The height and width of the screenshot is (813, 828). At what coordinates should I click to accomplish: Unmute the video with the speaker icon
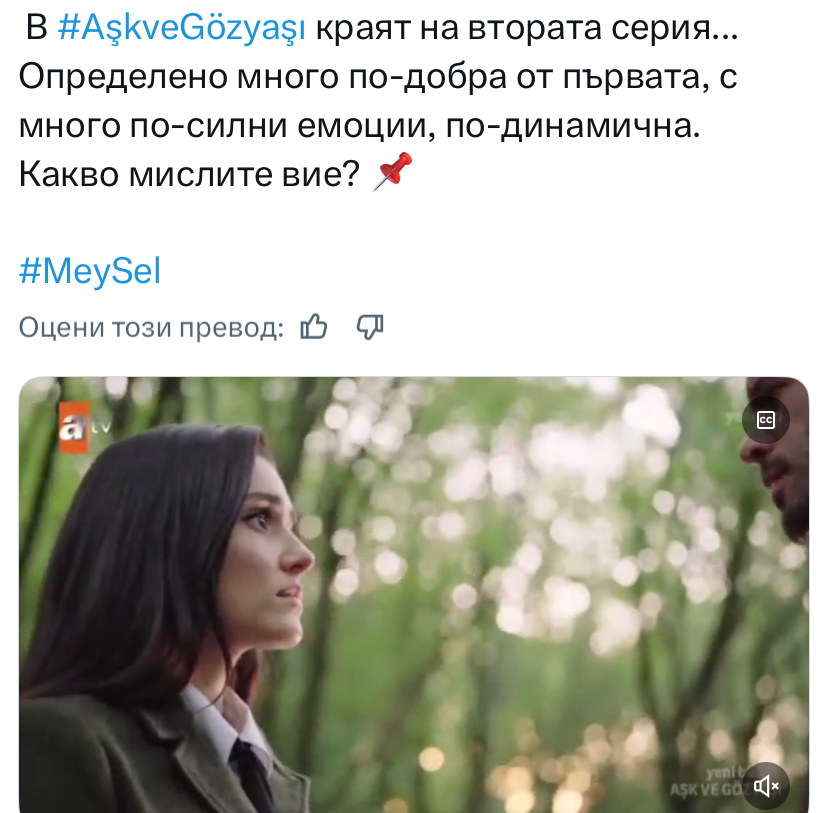(x=766, y=786)
